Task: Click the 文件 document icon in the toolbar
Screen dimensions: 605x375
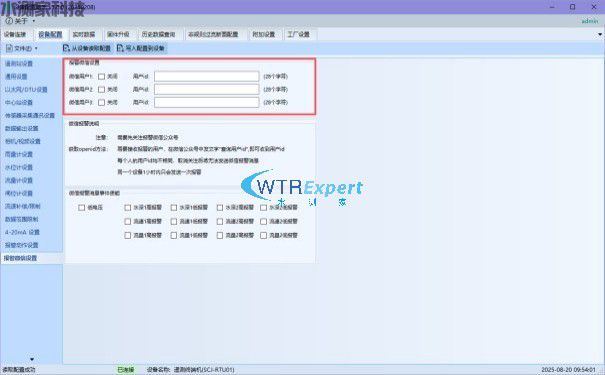Action: [x=9, y=48]
